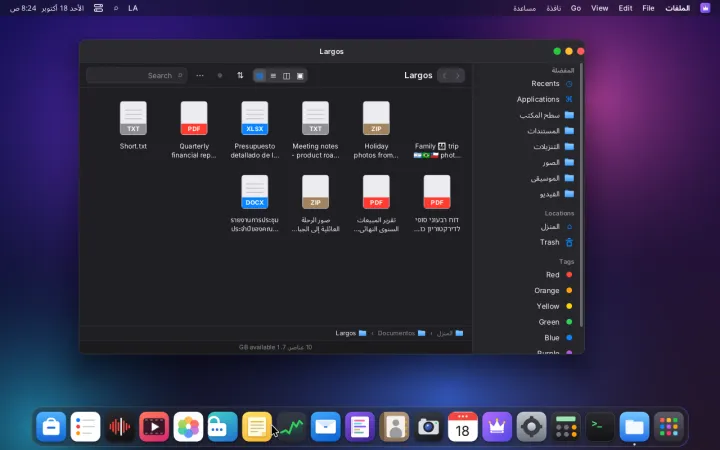The image size is (720, 450).
Task: Go forward with right chevron button
Action: pyautogui.click(x=458, y=75)
